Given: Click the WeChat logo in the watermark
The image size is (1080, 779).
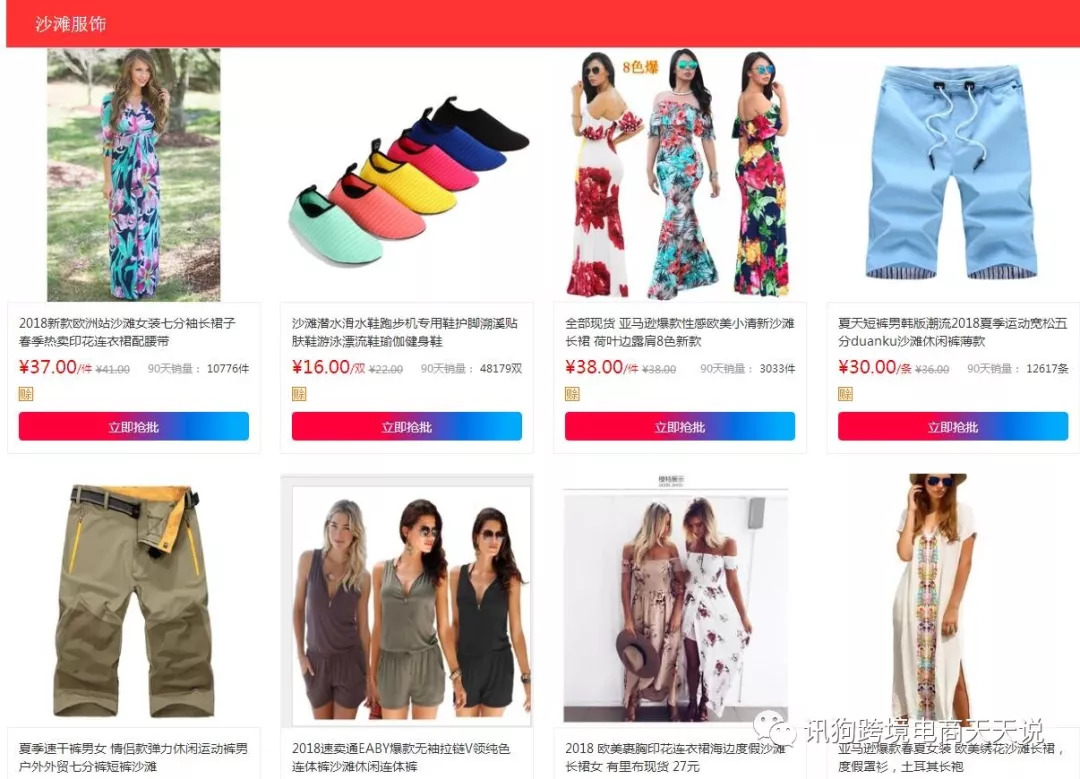Looking at the screenshot, I should (775, 730).
